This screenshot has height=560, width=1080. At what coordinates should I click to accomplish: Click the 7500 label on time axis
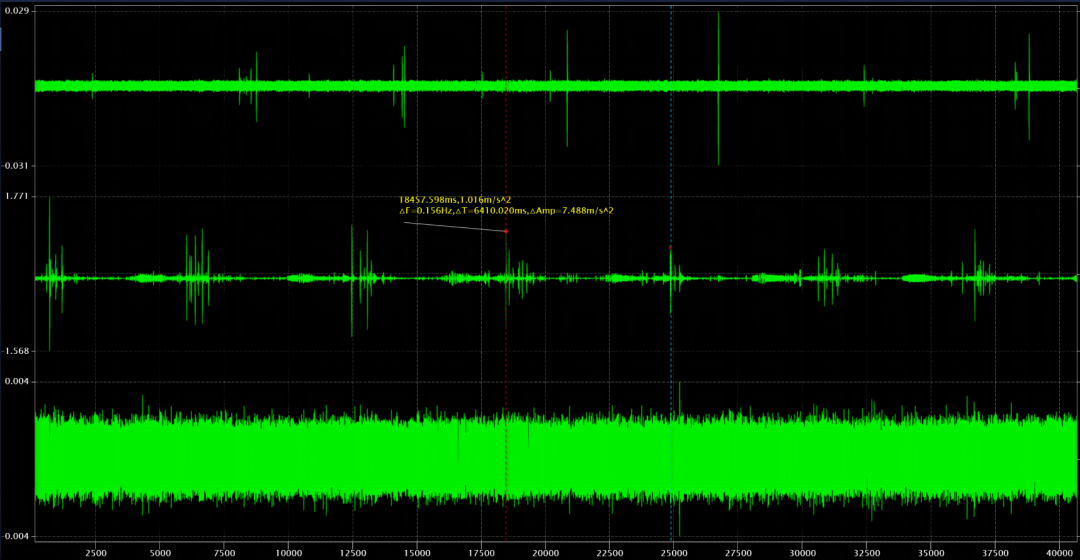click(224, 551)
